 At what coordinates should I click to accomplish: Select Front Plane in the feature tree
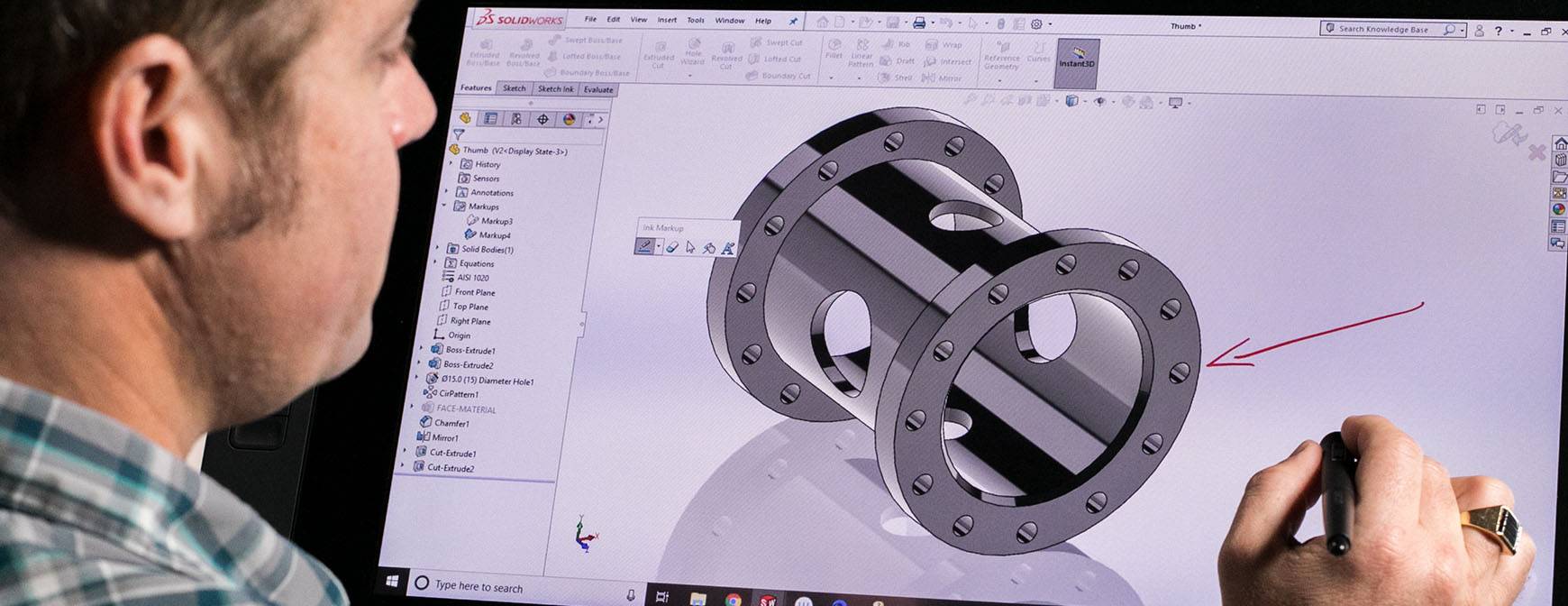point(474,292)
